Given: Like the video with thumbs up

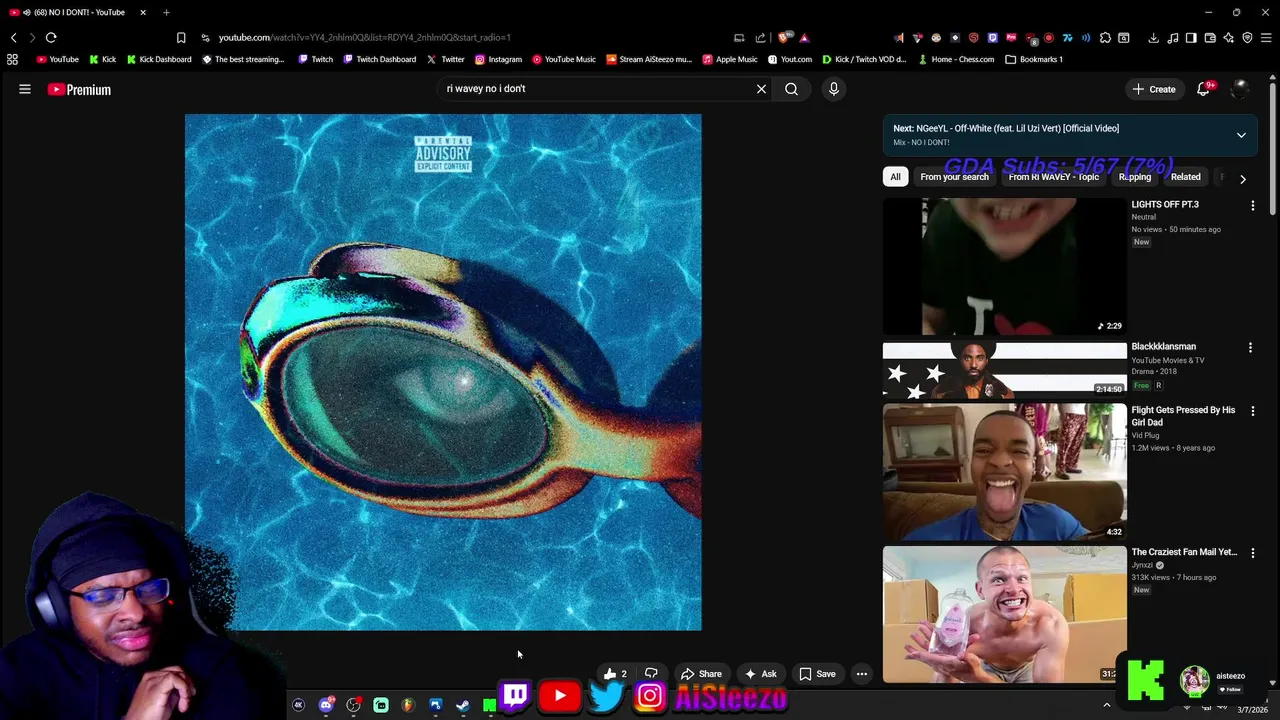Looking at the screenshot, I should point(615,674).
